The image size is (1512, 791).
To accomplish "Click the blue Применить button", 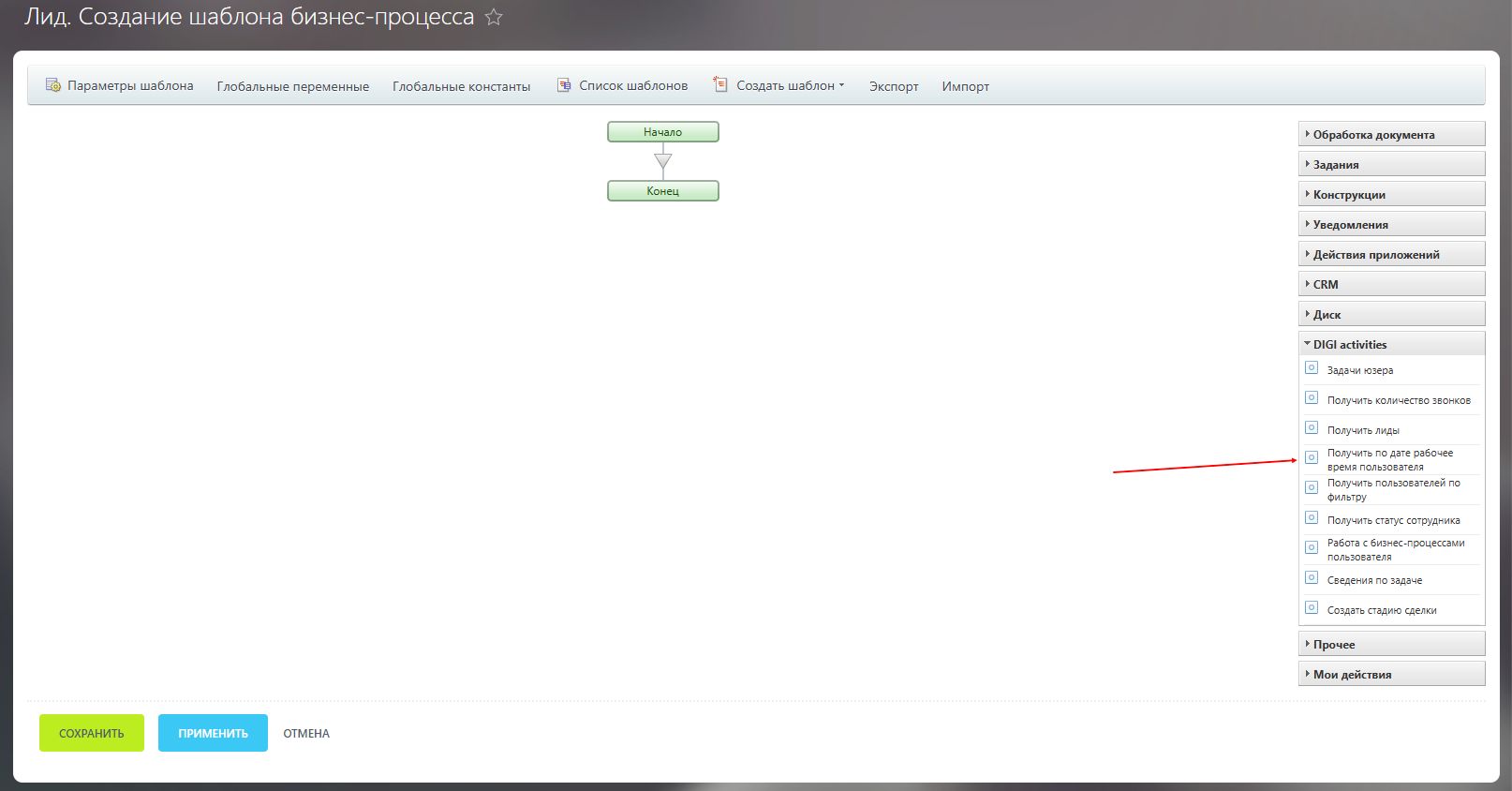I will pos(213,733).
